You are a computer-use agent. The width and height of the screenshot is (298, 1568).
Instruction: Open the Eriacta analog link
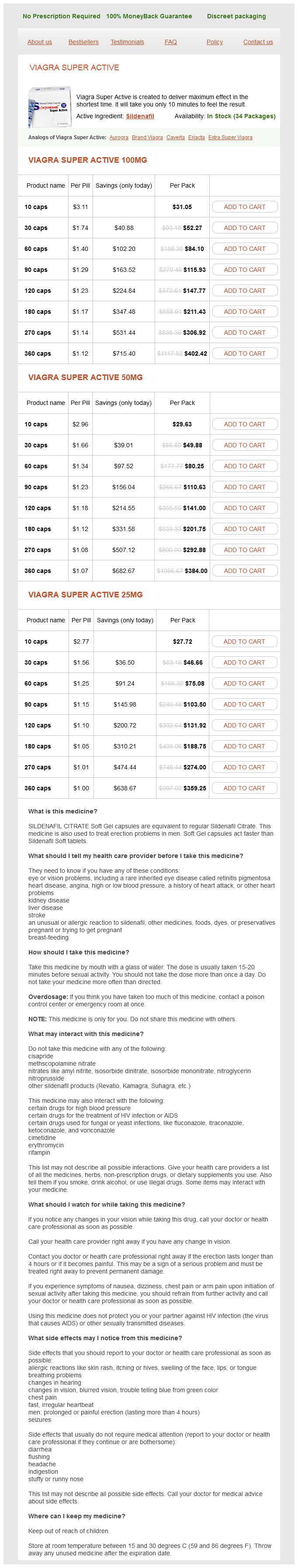coord(196,137)
